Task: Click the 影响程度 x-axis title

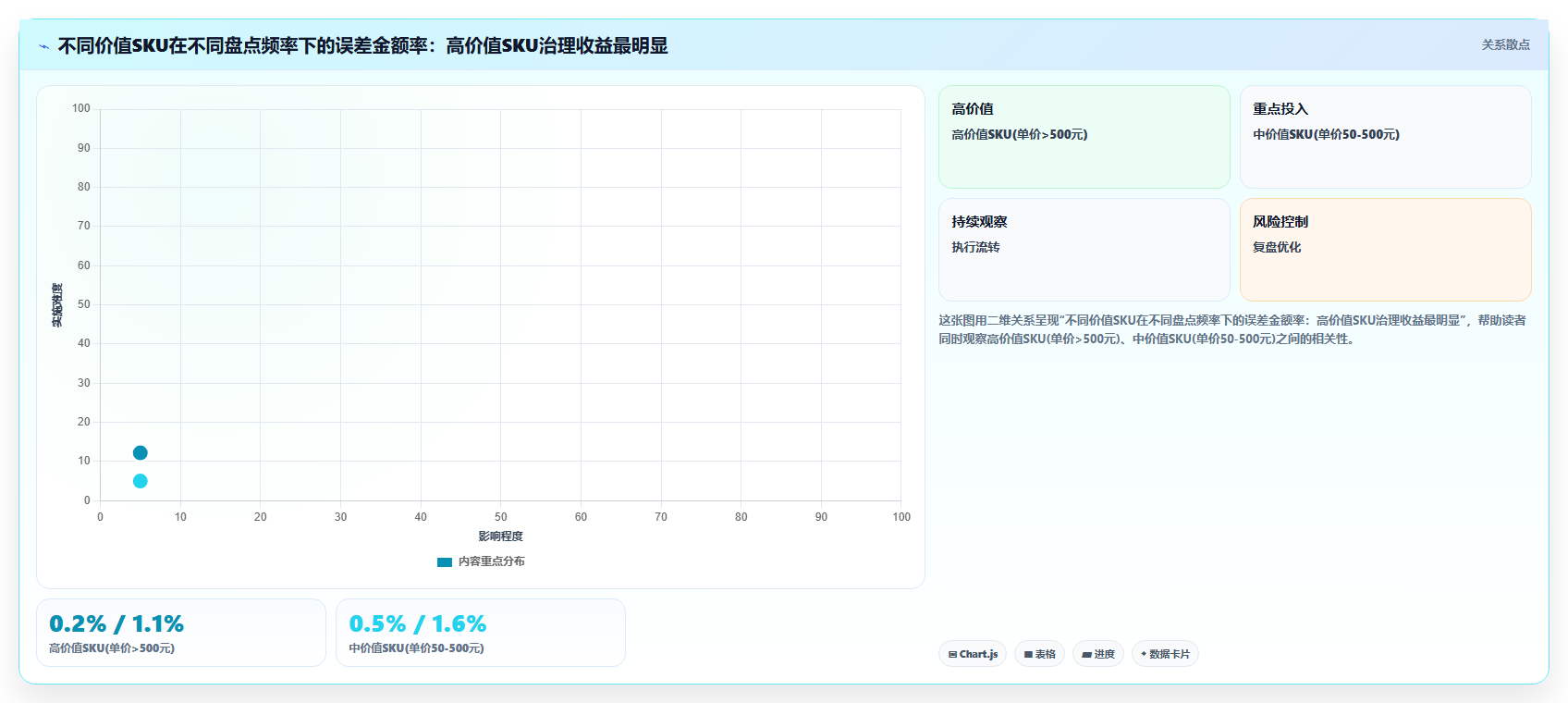Action: pos(500,536)
